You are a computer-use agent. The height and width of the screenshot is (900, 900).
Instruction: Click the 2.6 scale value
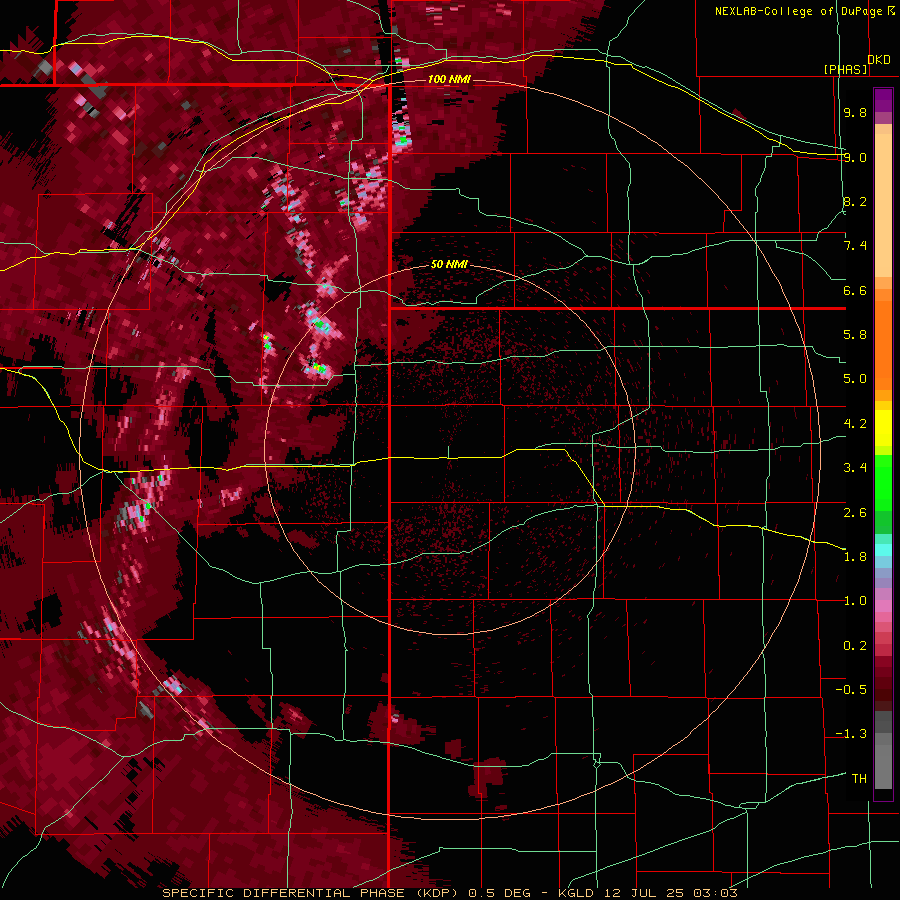(x=855, y=512)
